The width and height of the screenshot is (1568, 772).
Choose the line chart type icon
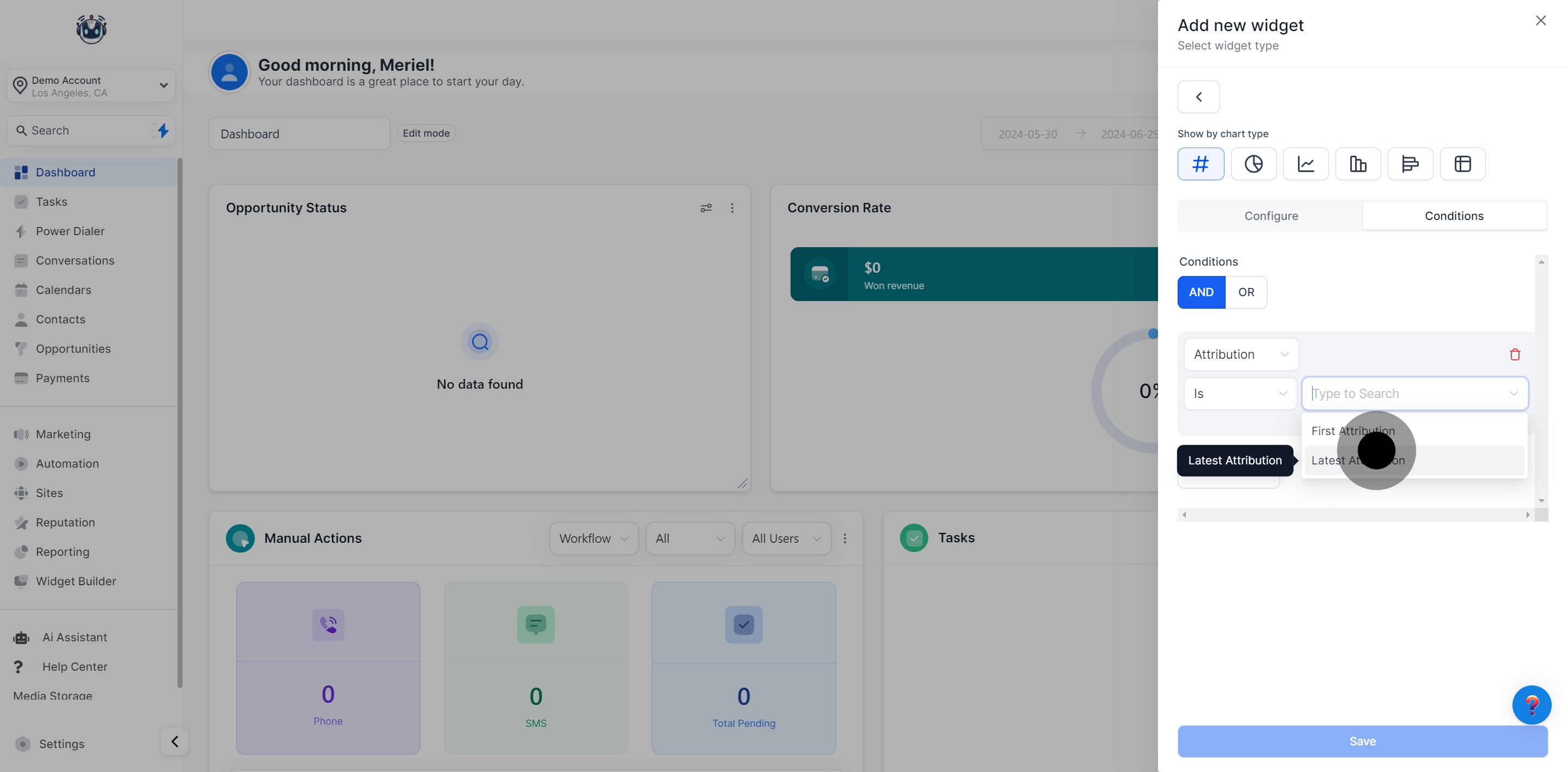pos(1306,164)
